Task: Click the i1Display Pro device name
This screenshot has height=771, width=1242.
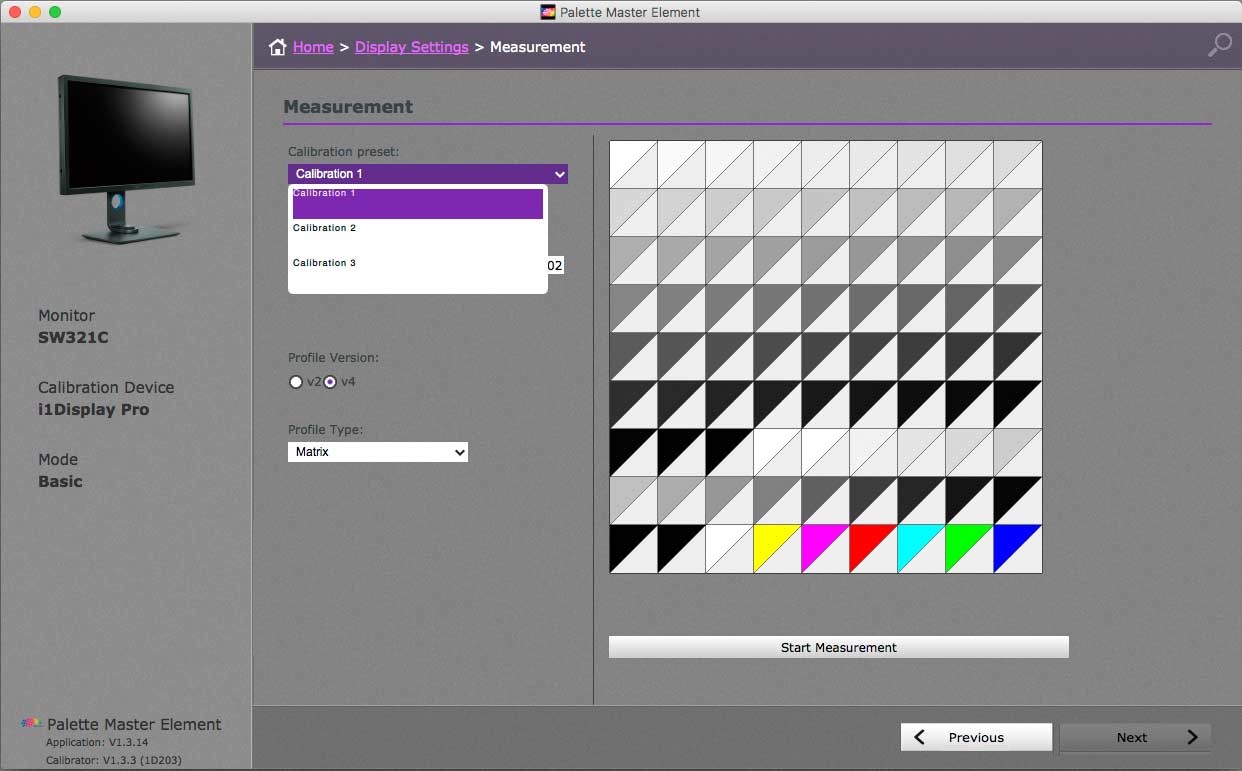Action: [x=93, y=410]
